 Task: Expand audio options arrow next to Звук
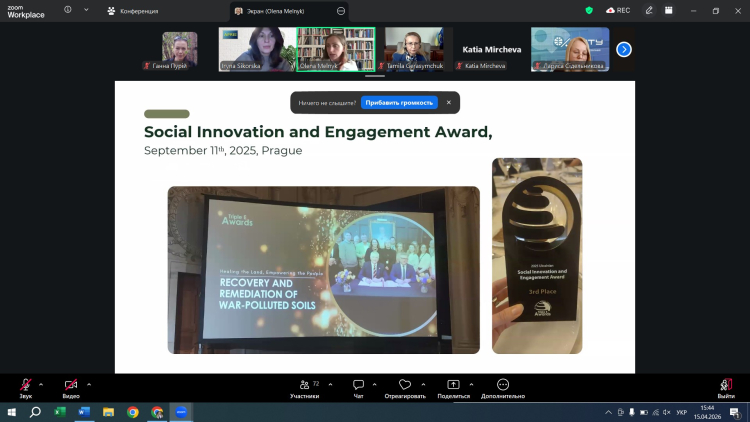coord(41,384)
